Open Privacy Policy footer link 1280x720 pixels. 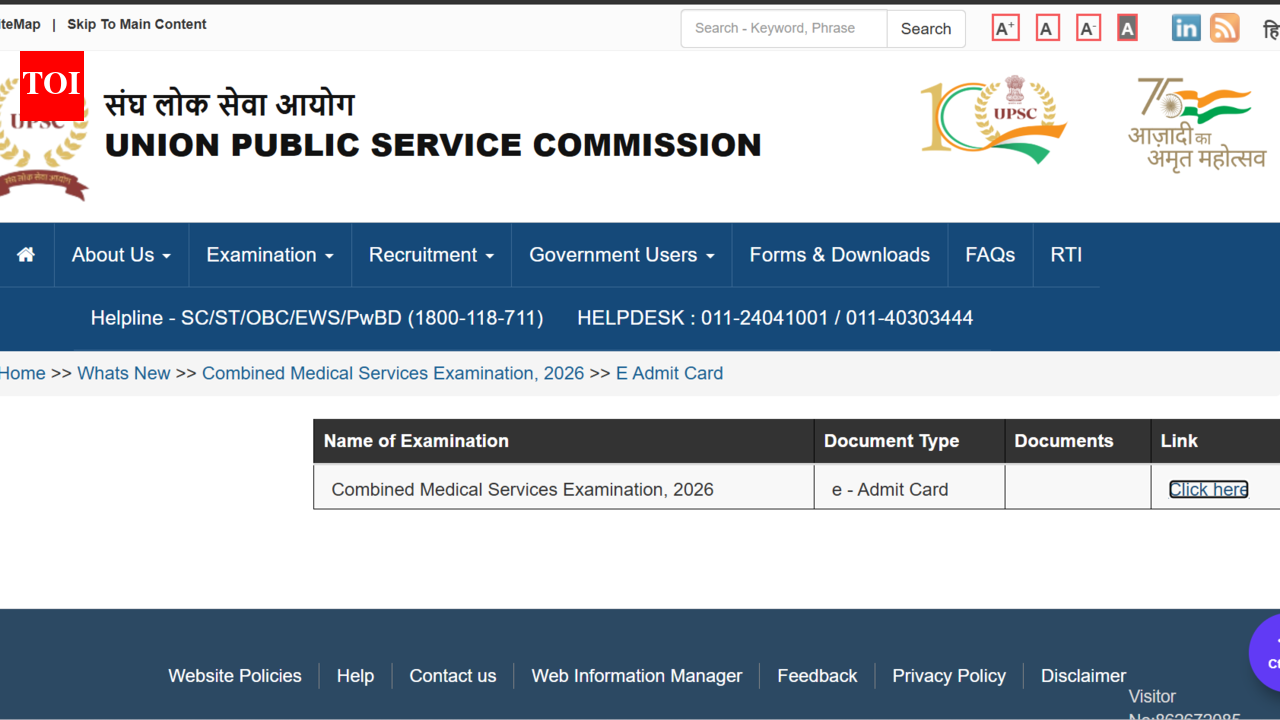[x=949, y=676]
